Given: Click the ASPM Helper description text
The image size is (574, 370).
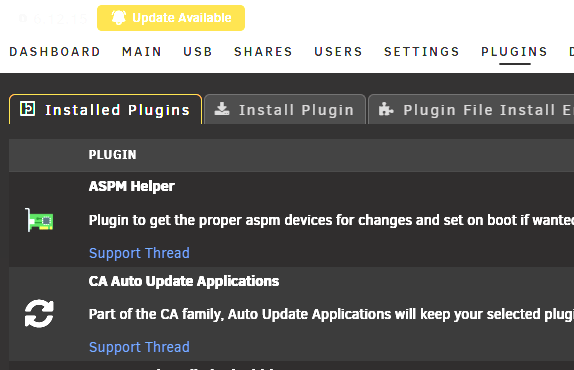Looking at the screenshot, I should pos(331,220).
